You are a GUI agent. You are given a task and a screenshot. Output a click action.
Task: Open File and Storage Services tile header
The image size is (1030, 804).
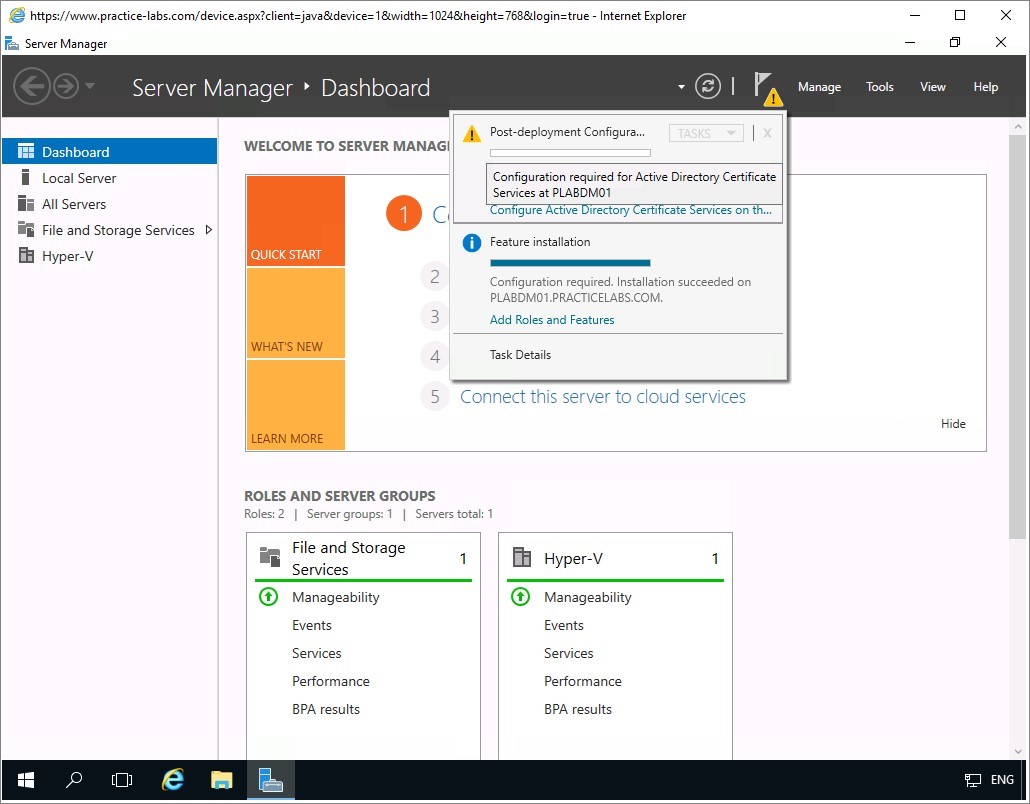tap(363, 558)
